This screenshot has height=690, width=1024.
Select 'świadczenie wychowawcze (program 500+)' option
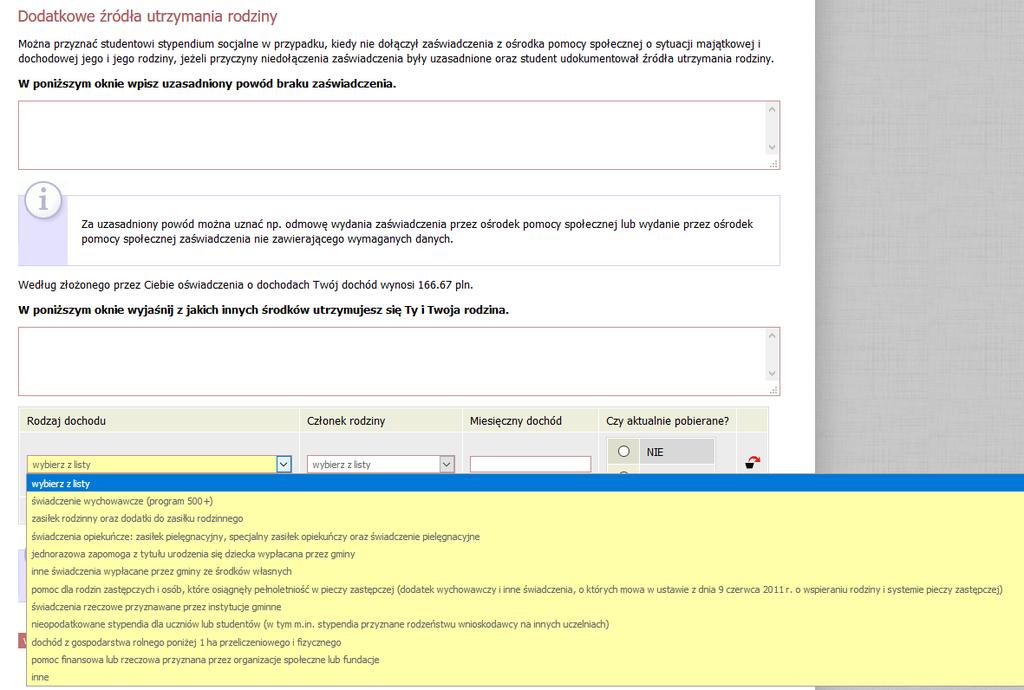[525, 501]
